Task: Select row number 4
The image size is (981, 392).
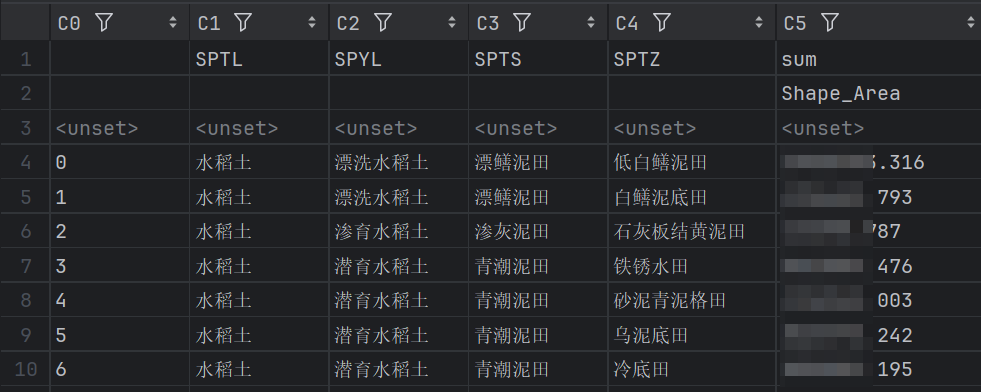Action: (x=25, y=163)
